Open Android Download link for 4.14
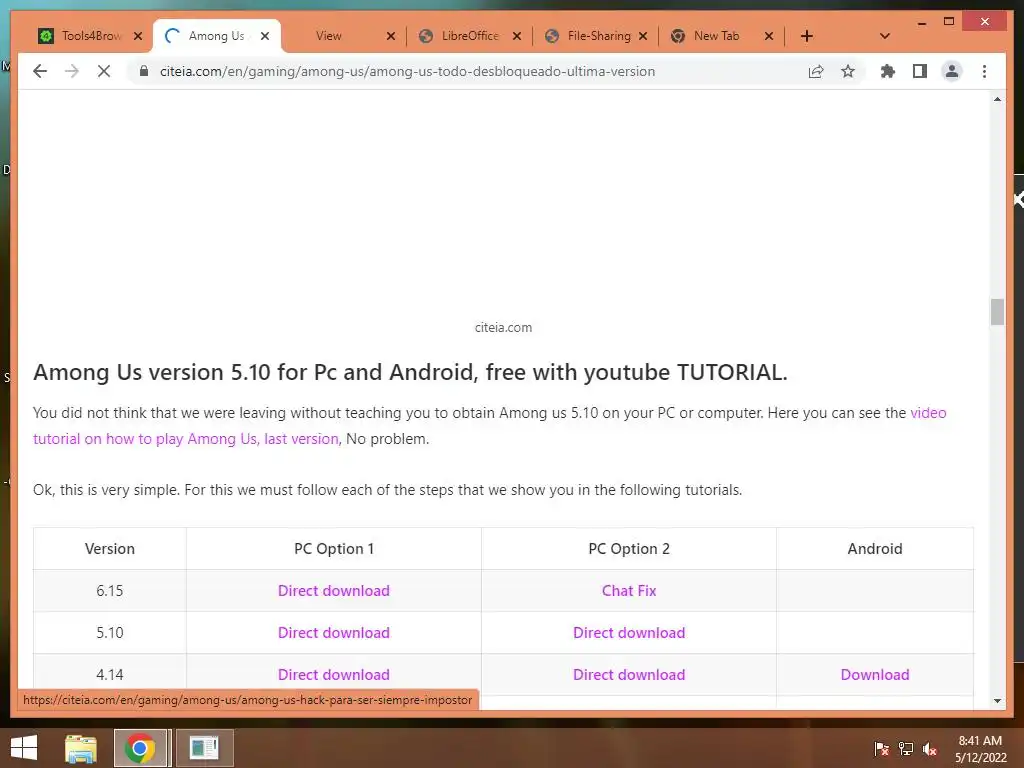 874,675
